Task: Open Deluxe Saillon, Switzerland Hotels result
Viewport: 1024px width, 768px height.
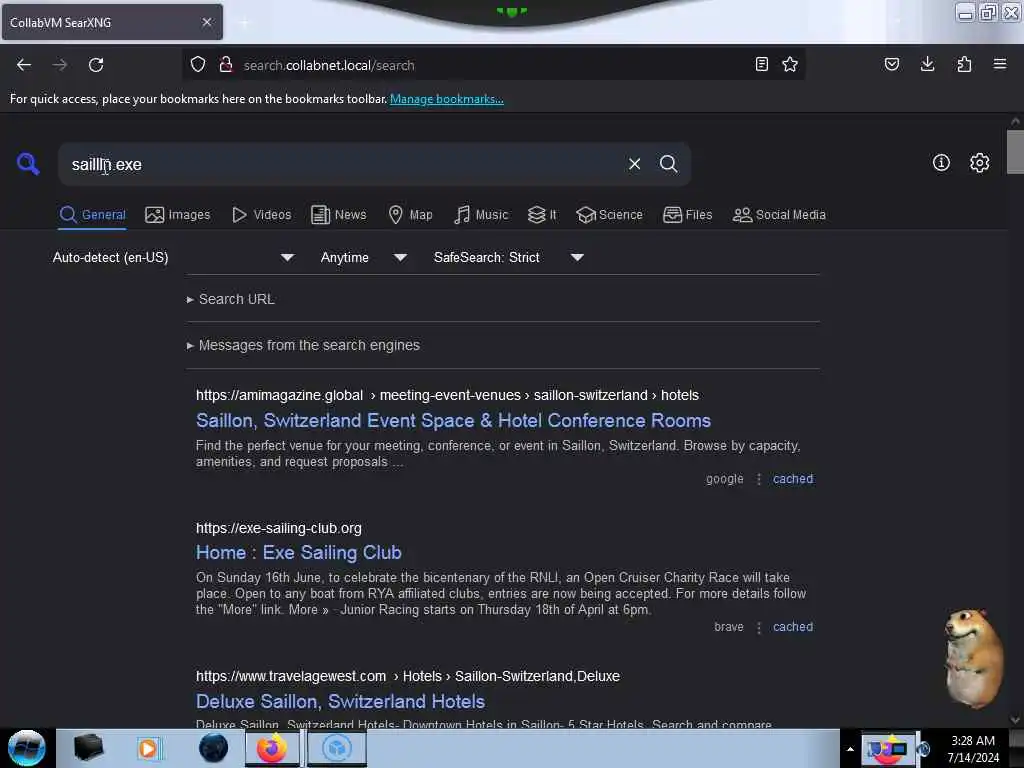Action: [340, 701]
